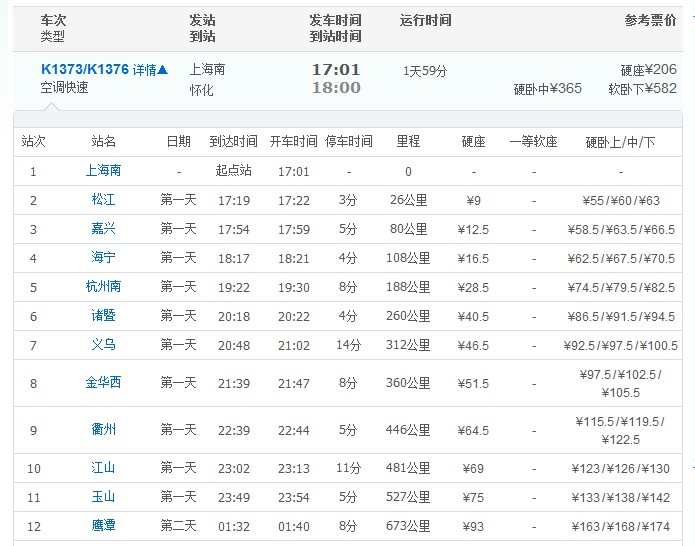Open the 杭州南 station link

[103, 287]
